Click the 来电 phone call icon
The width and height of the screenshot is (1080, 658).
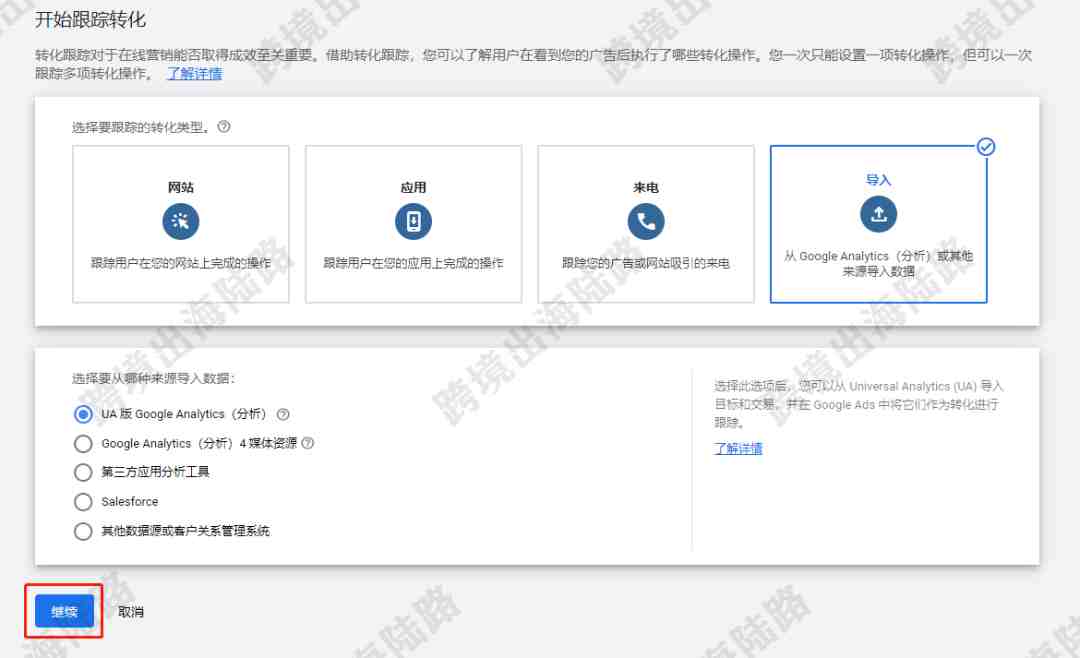[x=646, y=221]
